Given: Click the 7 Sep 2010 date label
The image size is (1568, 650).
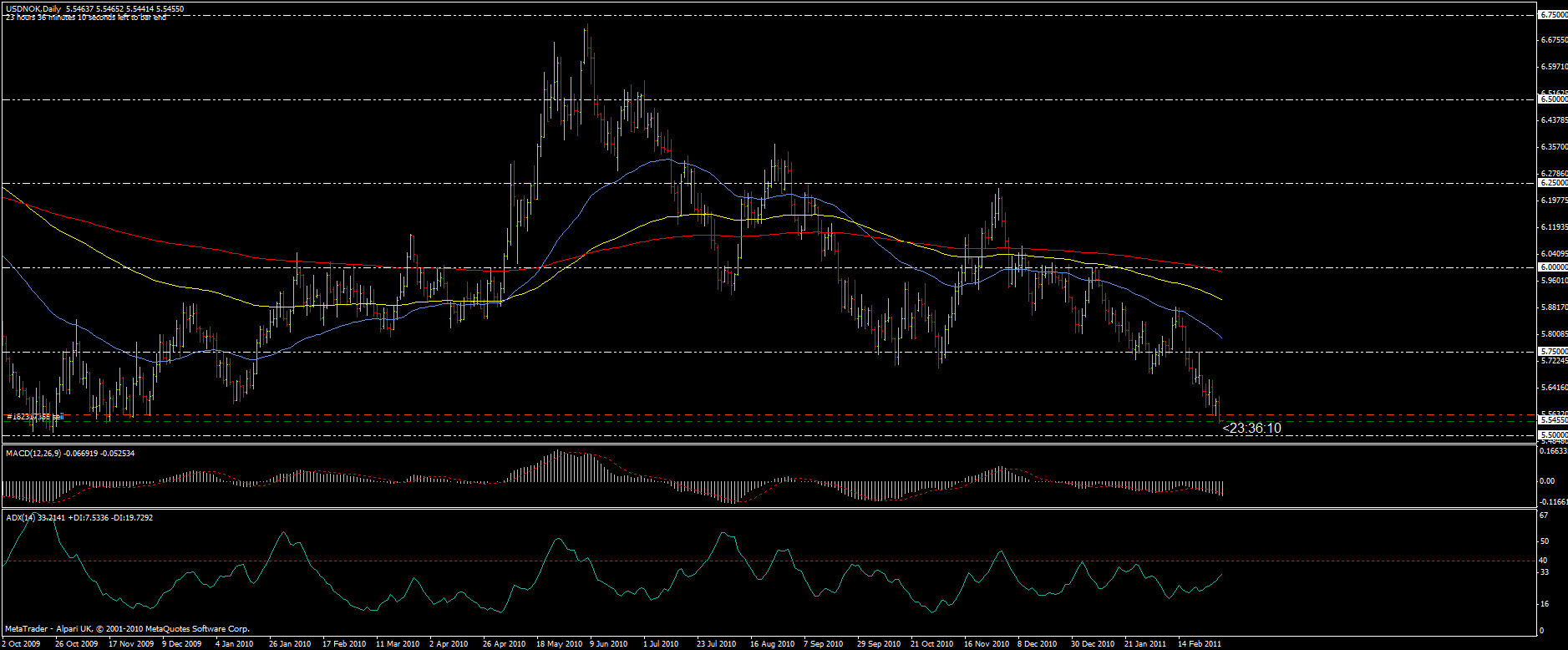Looking at the screenshot, I should [x=823, y=644].
